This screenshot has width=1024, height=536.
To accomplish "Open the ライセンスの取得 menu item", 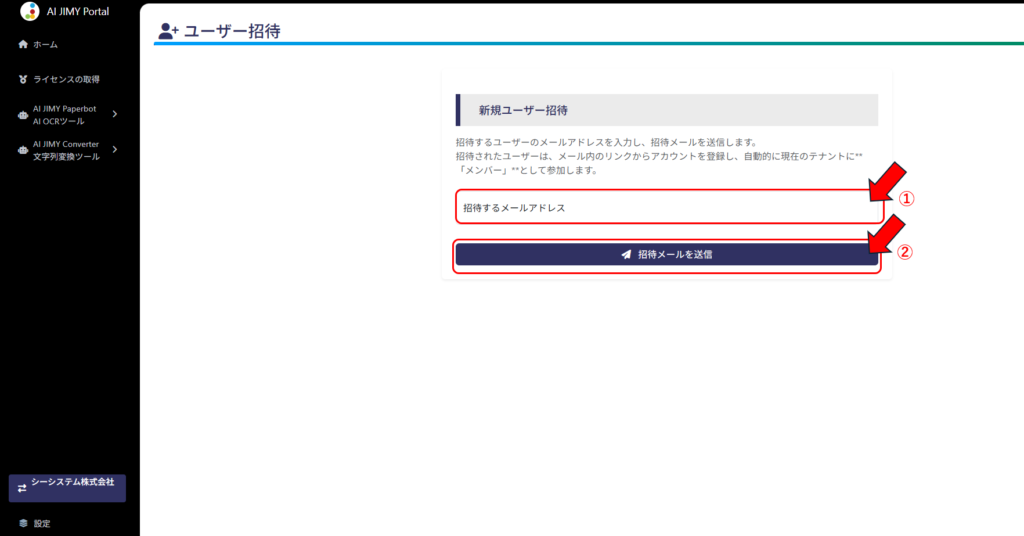I will (x=66, y=79).
